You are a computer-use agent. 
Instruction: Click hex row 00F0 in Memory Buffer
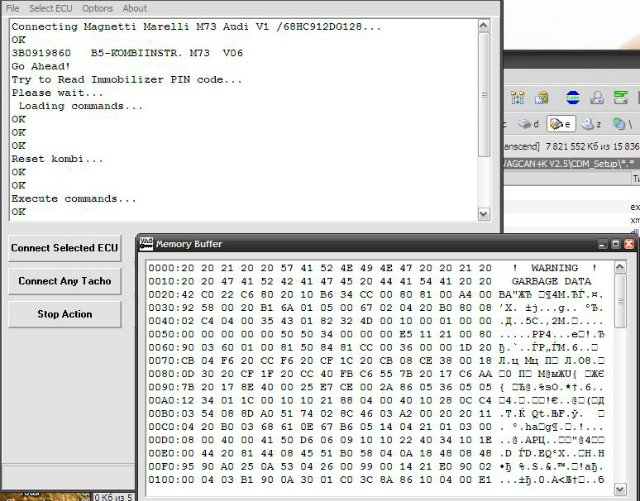click(x=376, y=466)
